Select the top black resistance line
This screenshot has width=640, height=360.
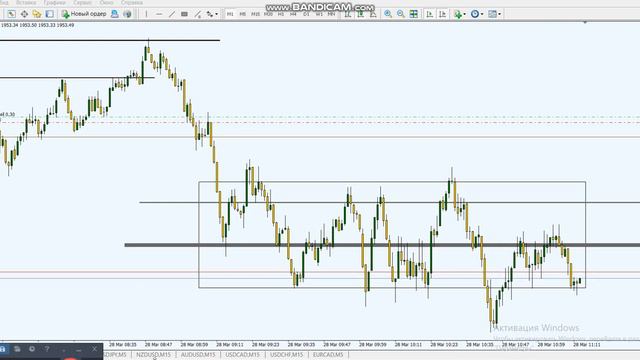(x=110, y=40)
